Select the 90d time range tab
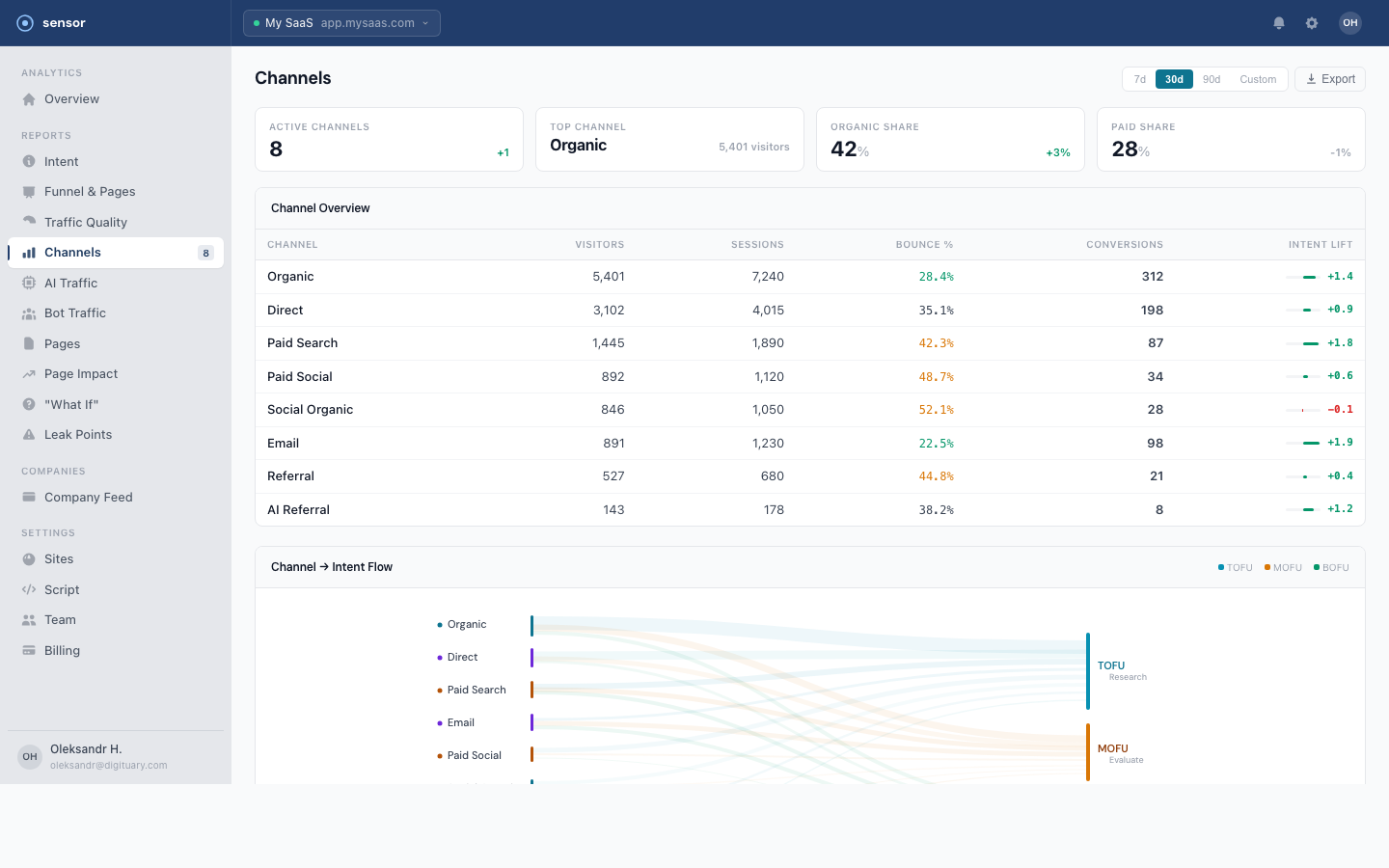The image size is (1389, 868). pos(1212,79)
